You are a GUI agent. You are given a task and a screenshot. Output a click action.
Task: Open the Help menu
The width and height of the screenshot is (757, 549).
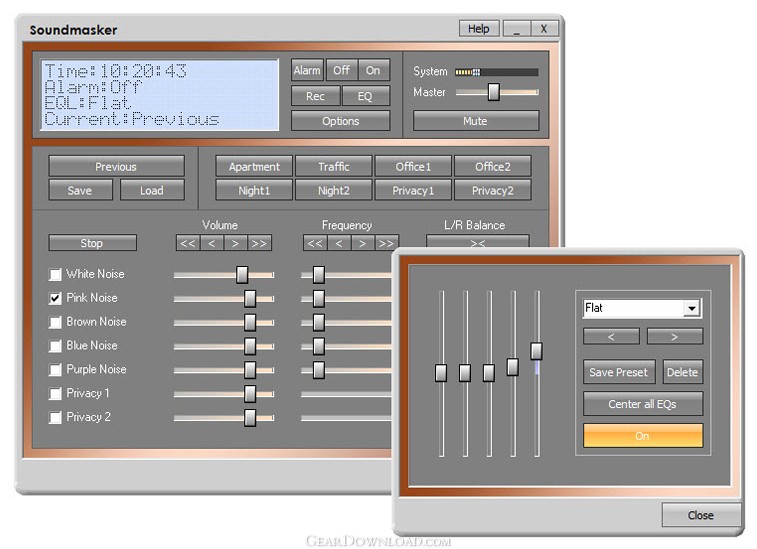(x=478, y=28)
